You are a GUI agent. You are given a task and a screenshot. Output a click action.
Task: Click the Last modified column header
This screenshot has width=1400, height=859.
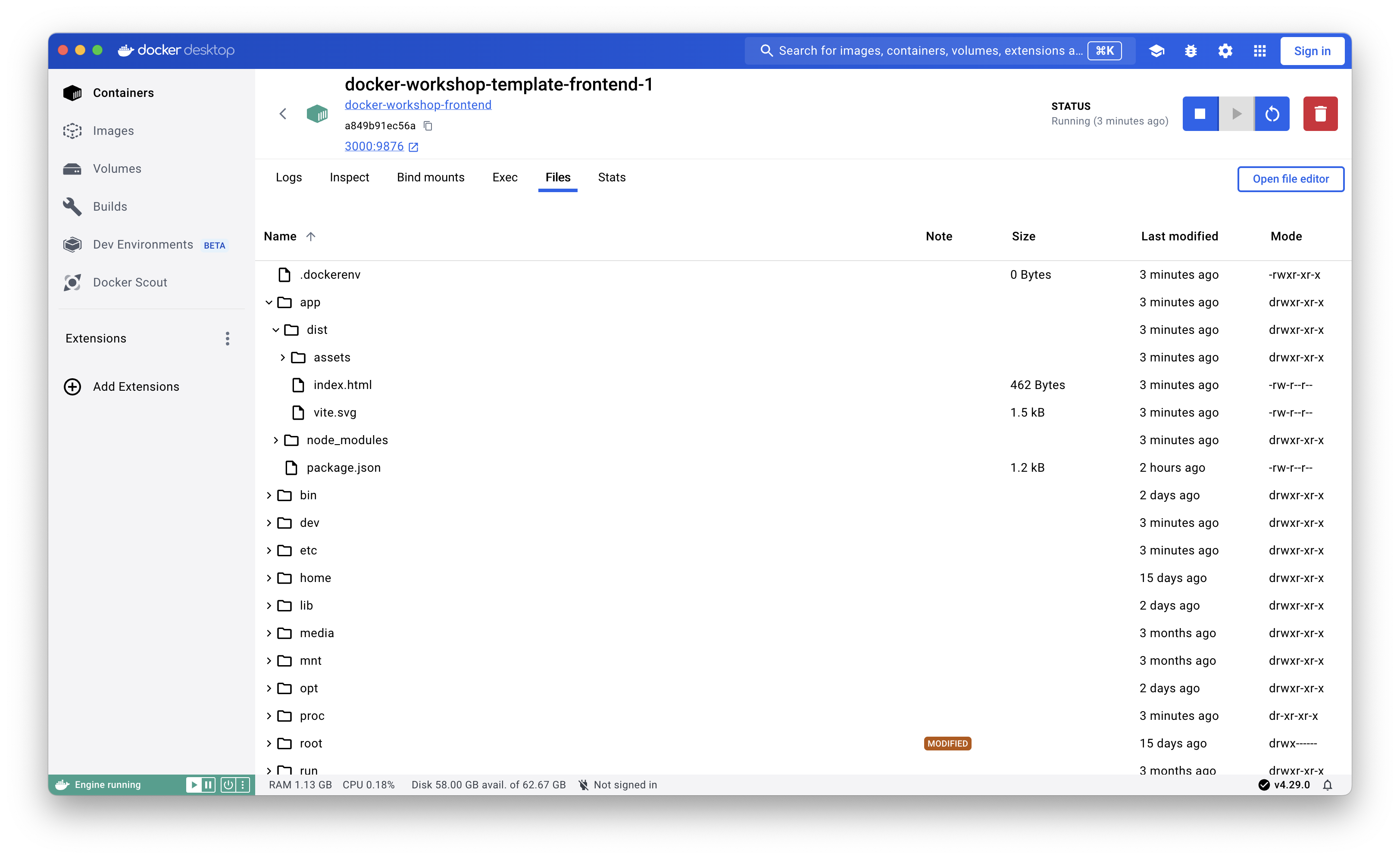(1179, 237)
